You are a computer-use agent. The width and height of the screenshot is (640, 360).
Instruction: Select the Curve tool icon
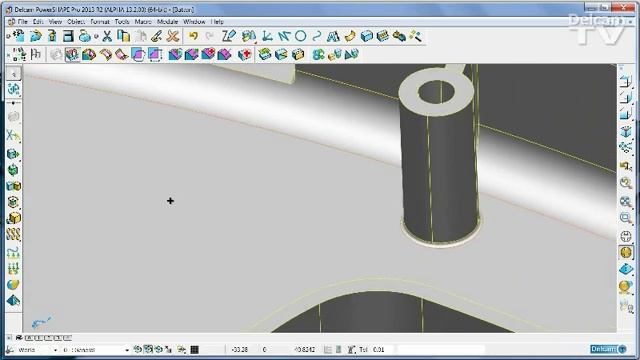click(317, 36)
